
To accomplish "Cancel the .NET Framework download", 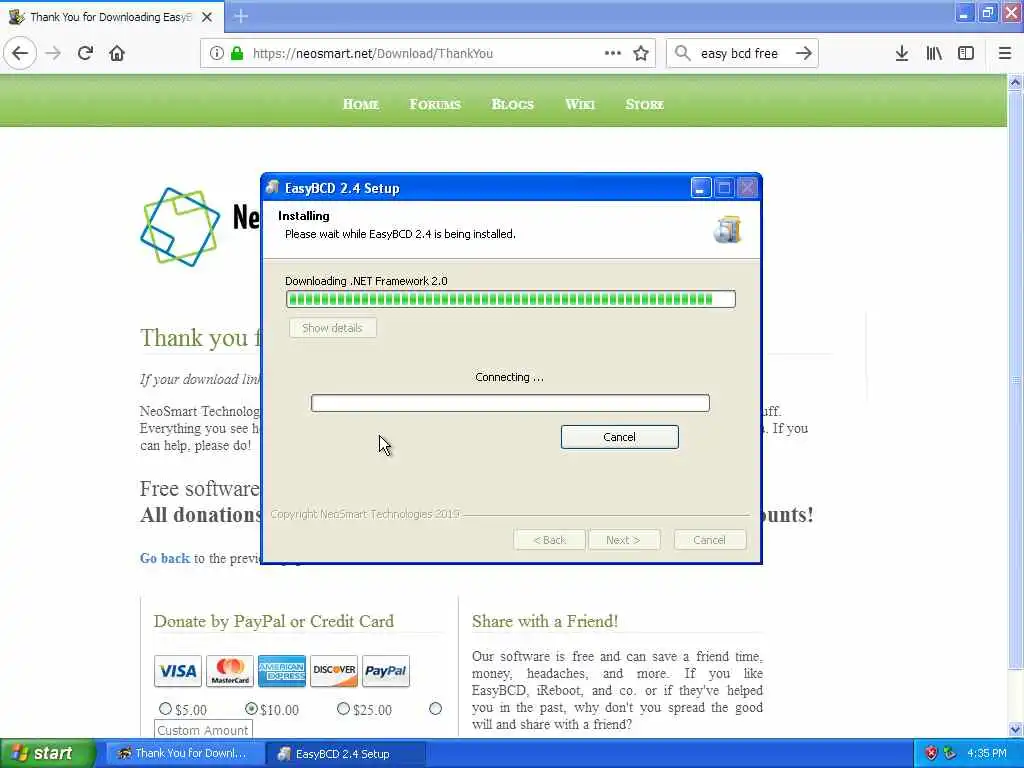I will point(619,437).
